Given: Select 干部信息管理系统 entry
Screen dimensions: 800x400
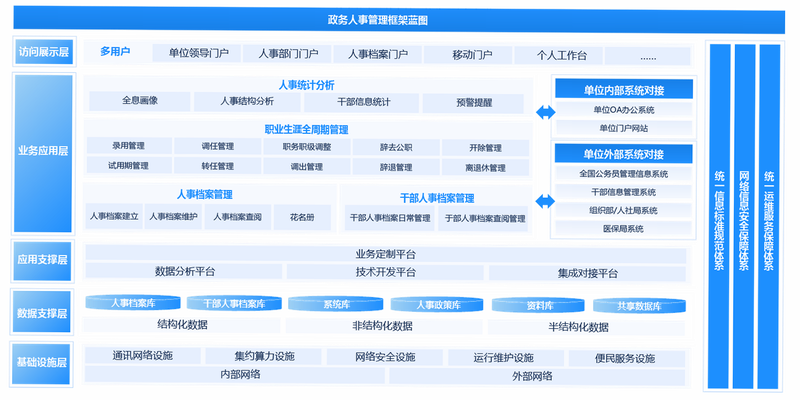Looking at the screenshot, I should 623,192.
